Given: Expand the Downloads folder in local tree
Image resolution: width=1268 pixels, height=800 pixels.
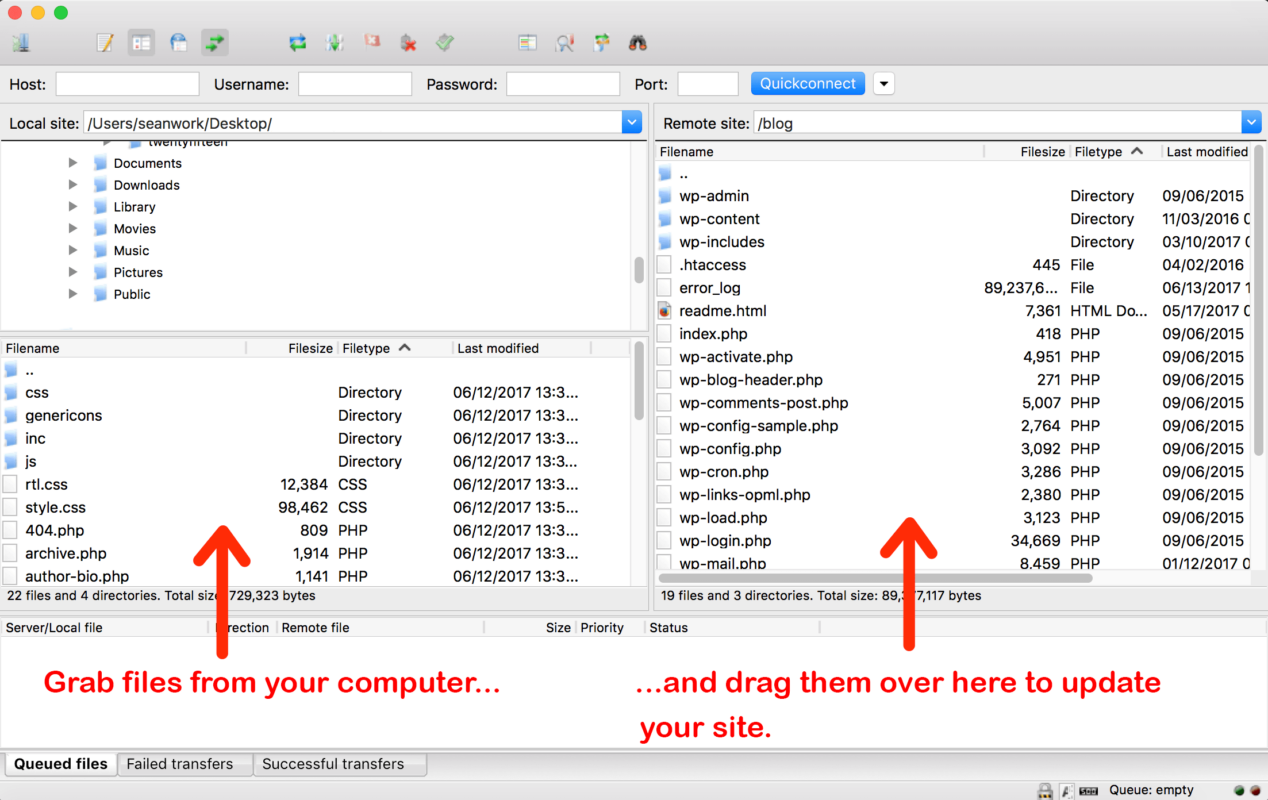Looking at the screenshot, I should click(x=73, y=185).
